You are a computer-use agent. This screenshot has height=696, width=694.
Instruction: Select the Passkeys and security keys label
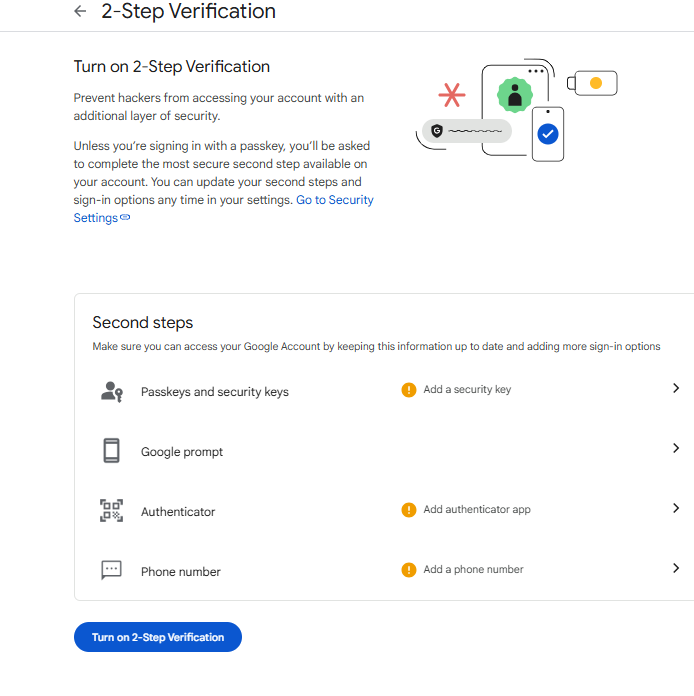[x=215, y=392]
